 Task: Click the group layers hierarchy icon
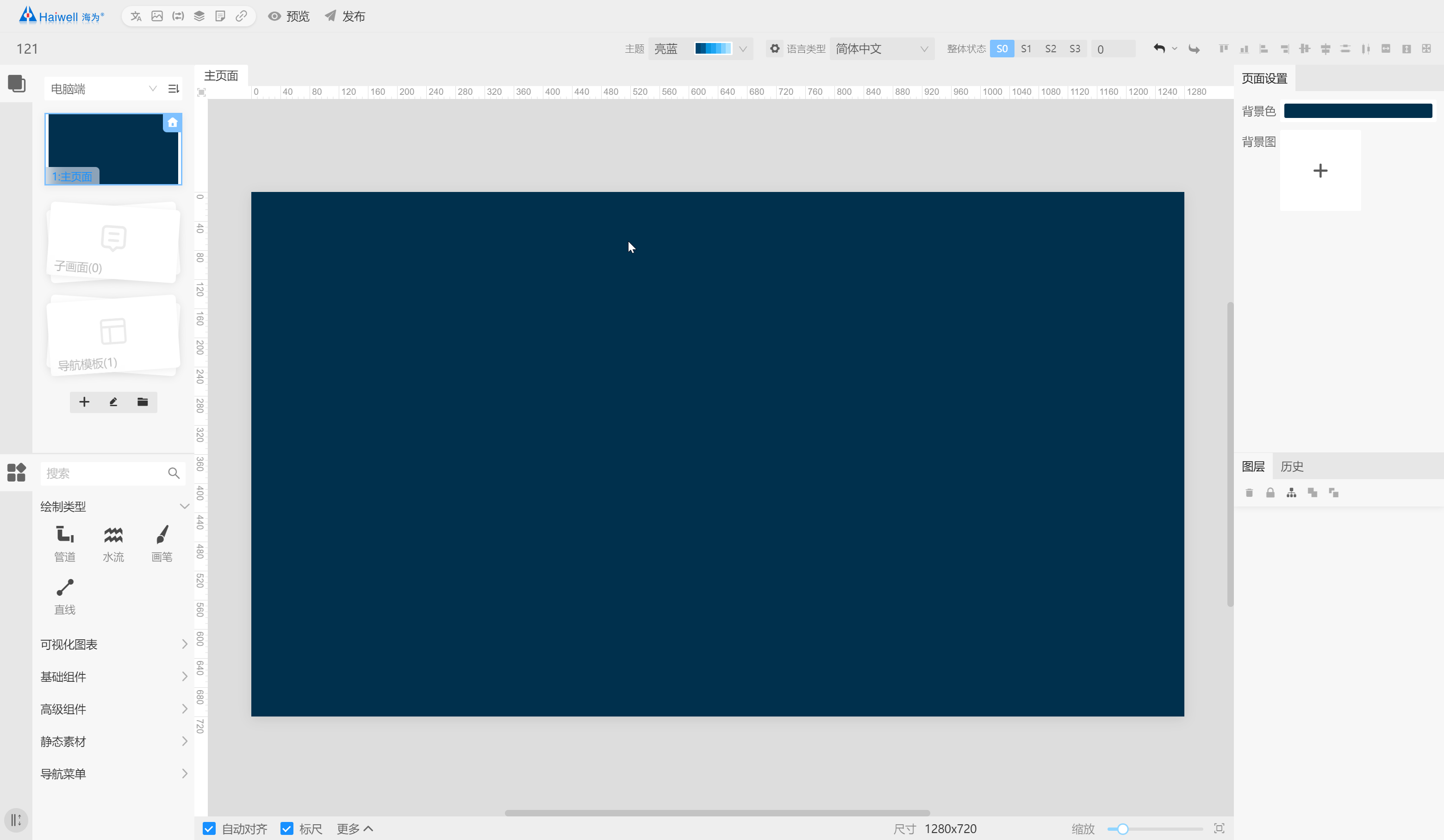1292,493
